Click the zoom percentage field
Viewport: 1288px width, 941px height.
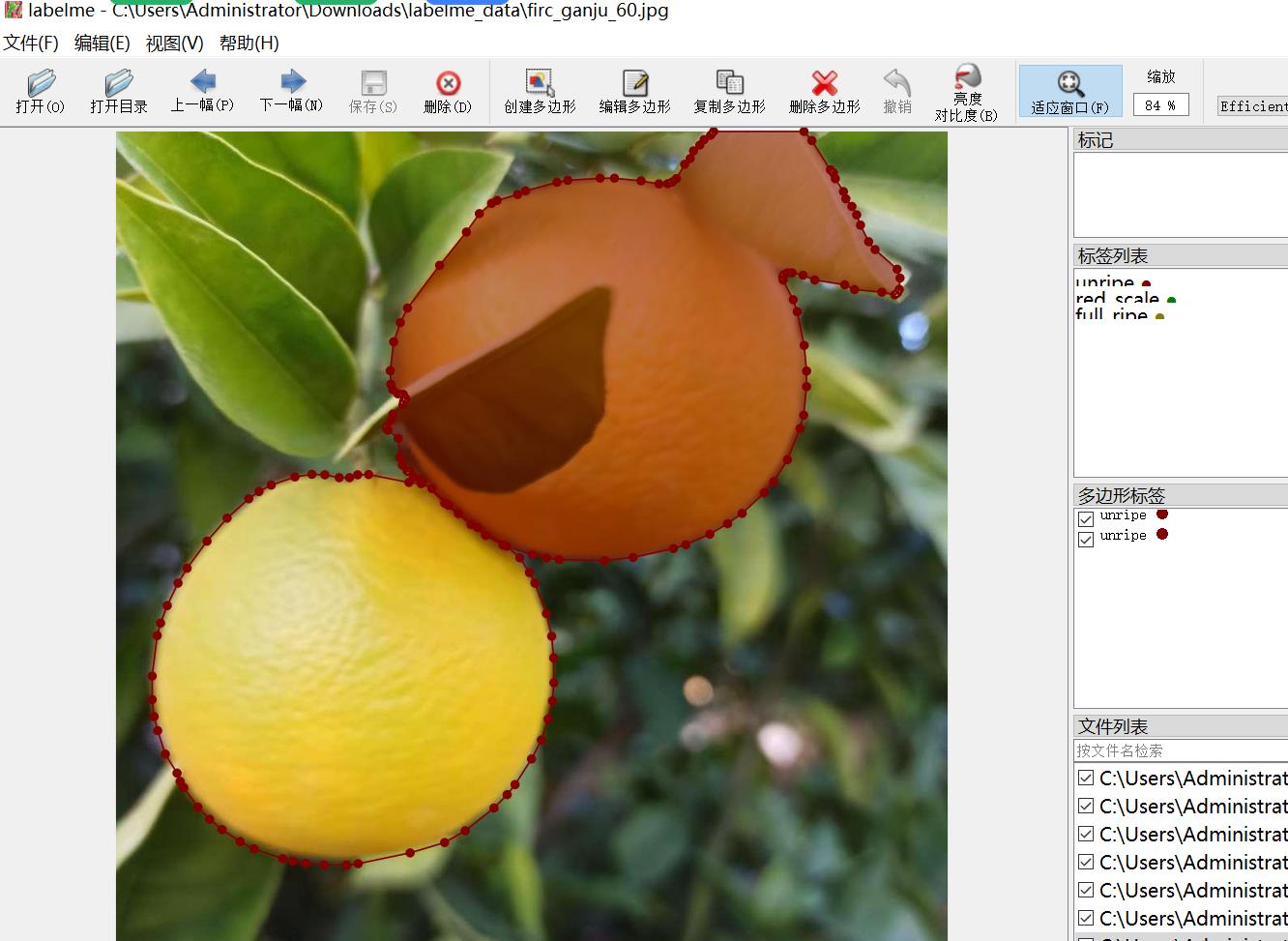point(1160,104)
